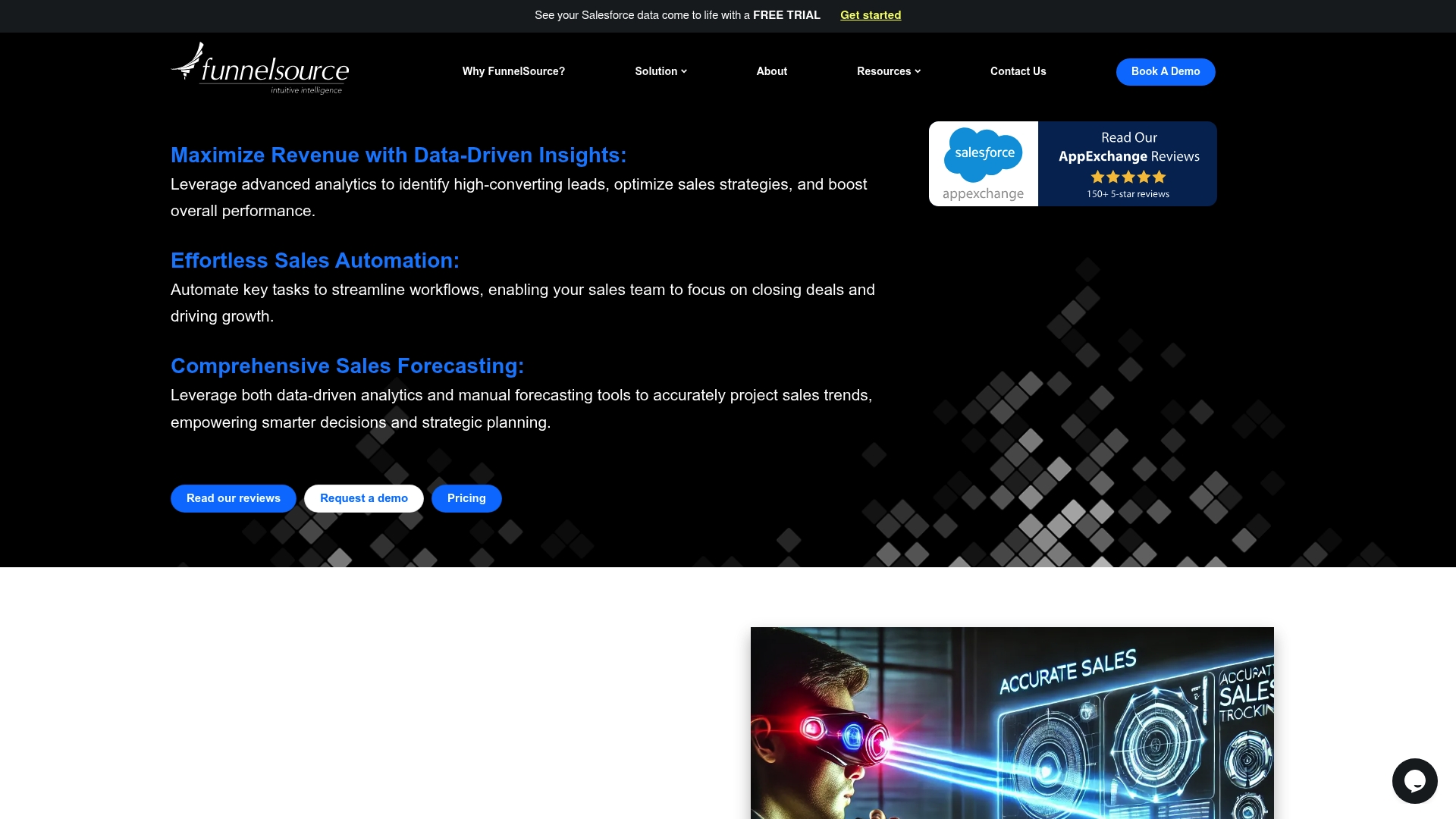1456x819 pixels.
Task: Click 'Effortless Sales Automation' heading
Action: tap(315, 260)
